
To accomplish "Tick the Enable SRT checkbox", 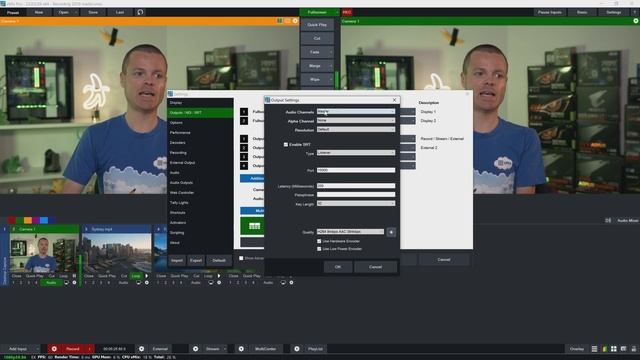I will click(x=286, y=144).
